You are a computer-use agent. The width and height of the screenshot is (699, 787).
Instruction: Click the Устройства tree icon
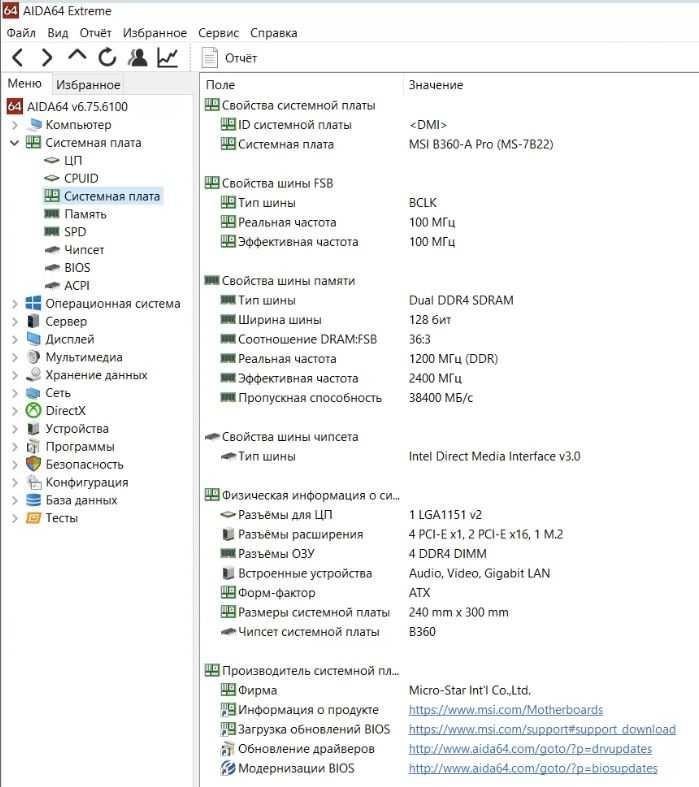(33, 429)
